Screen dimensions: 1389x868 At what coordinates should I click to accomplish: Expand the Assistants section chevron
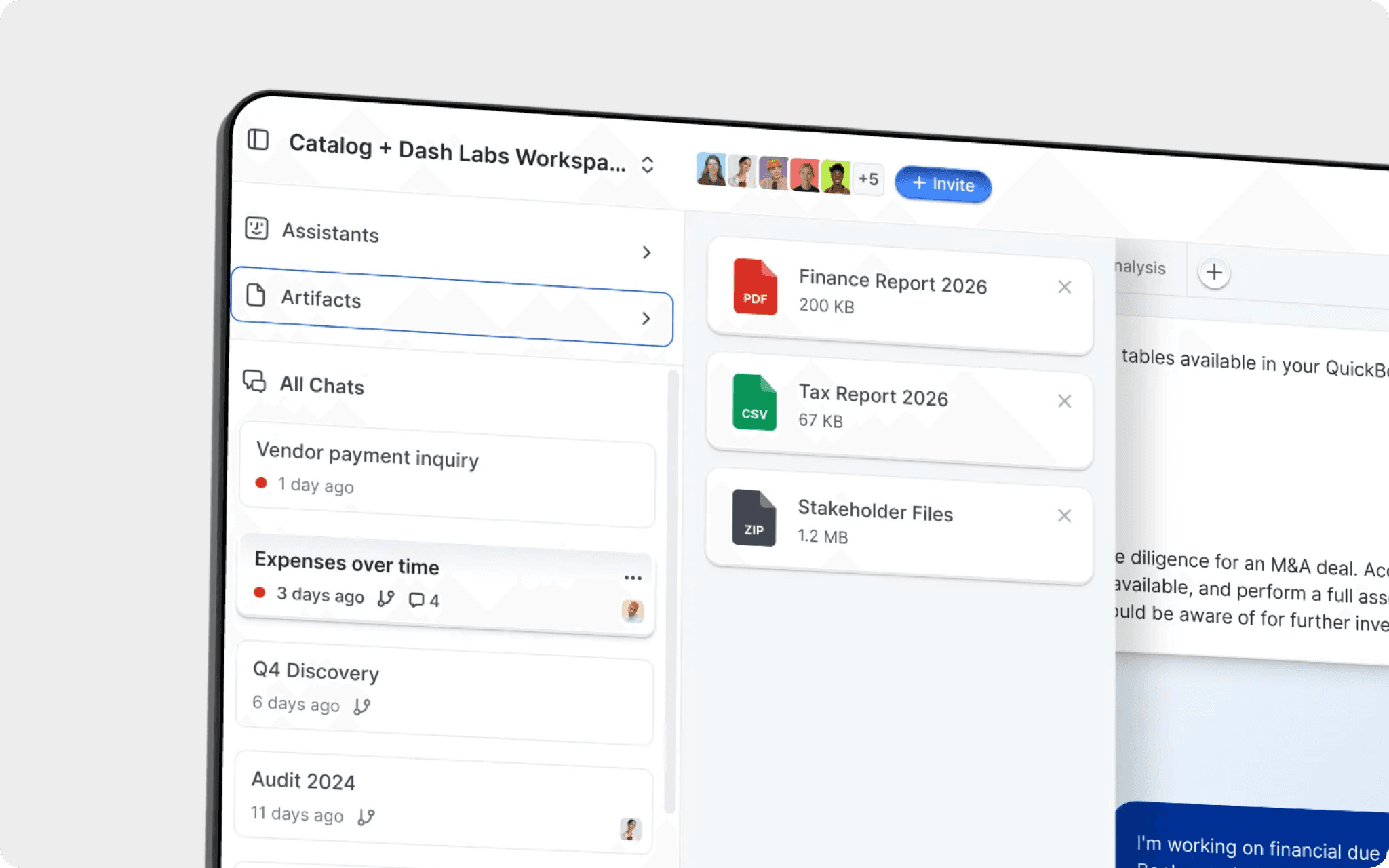click(647, 252)
